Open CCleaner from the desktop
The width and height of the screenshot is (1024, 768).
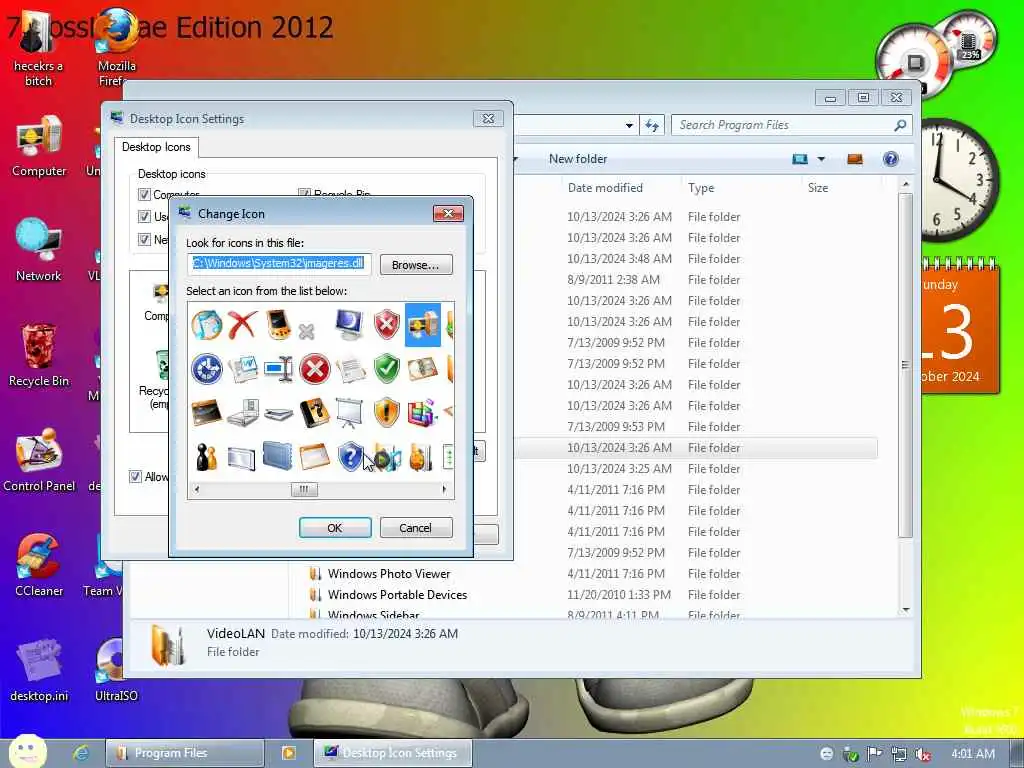39,565
